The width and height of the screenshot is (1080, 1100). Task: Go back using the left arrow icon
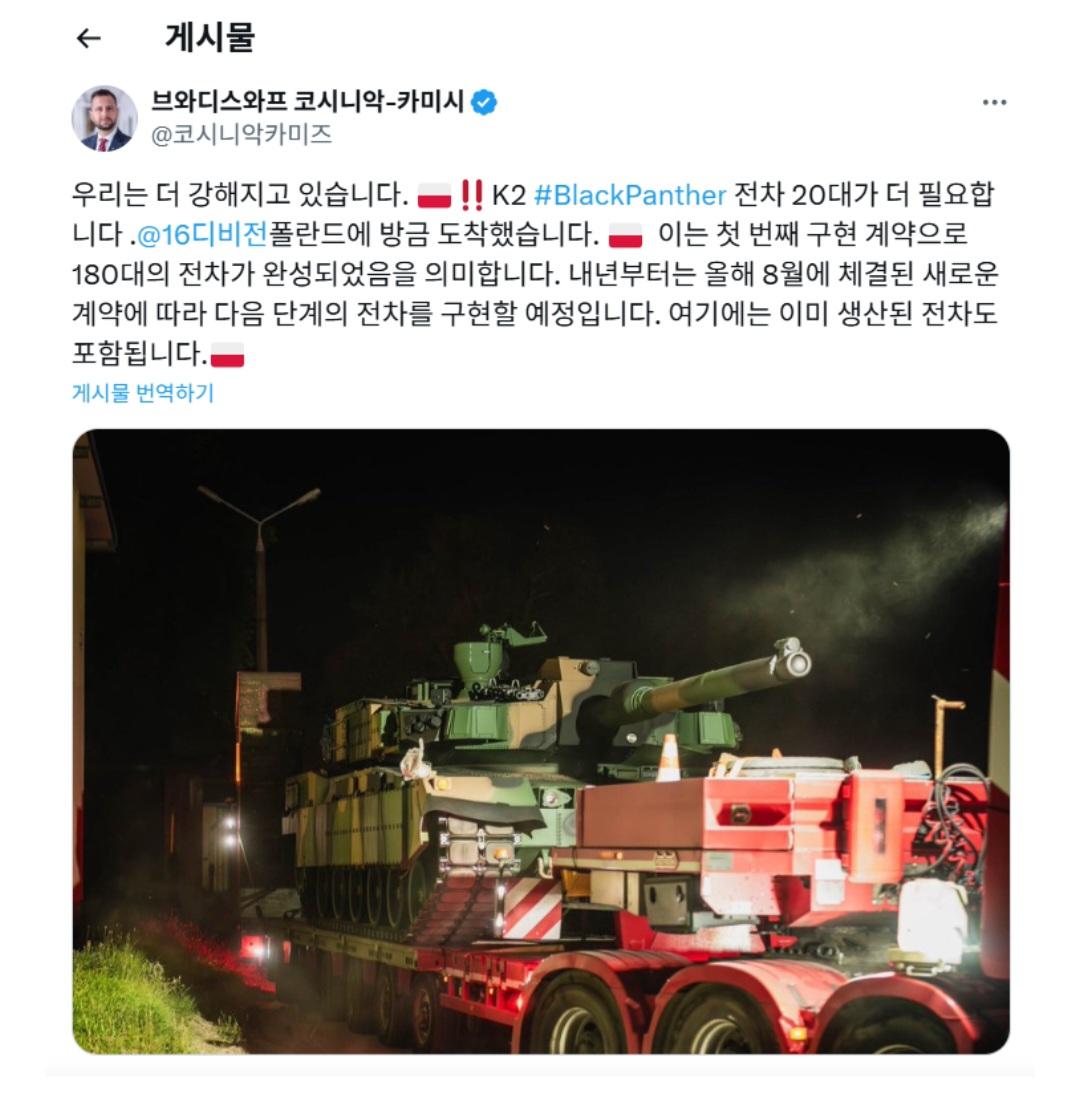tap(88, 39)
